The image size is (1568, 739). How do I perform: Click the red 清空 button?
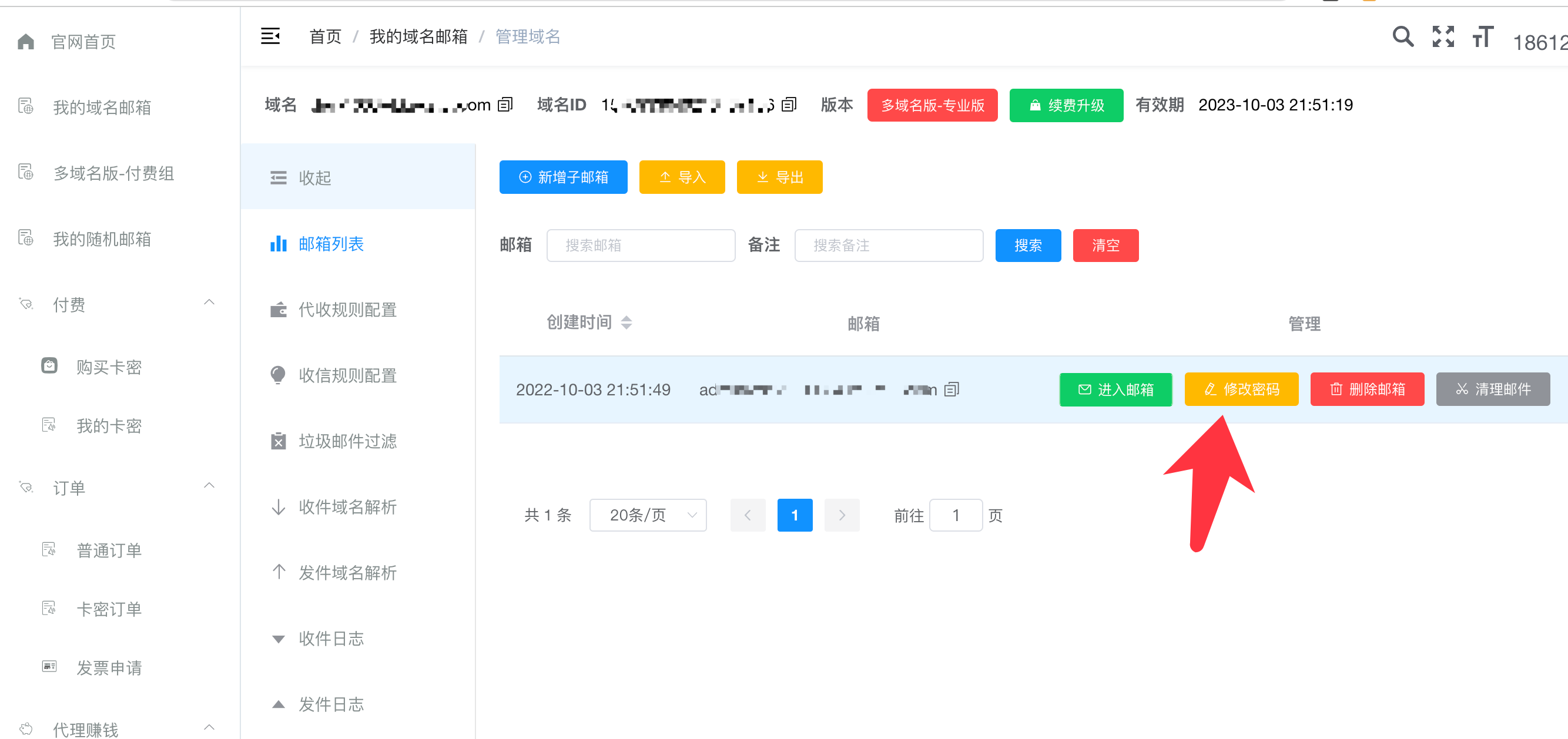click(x=1105, y=245)
